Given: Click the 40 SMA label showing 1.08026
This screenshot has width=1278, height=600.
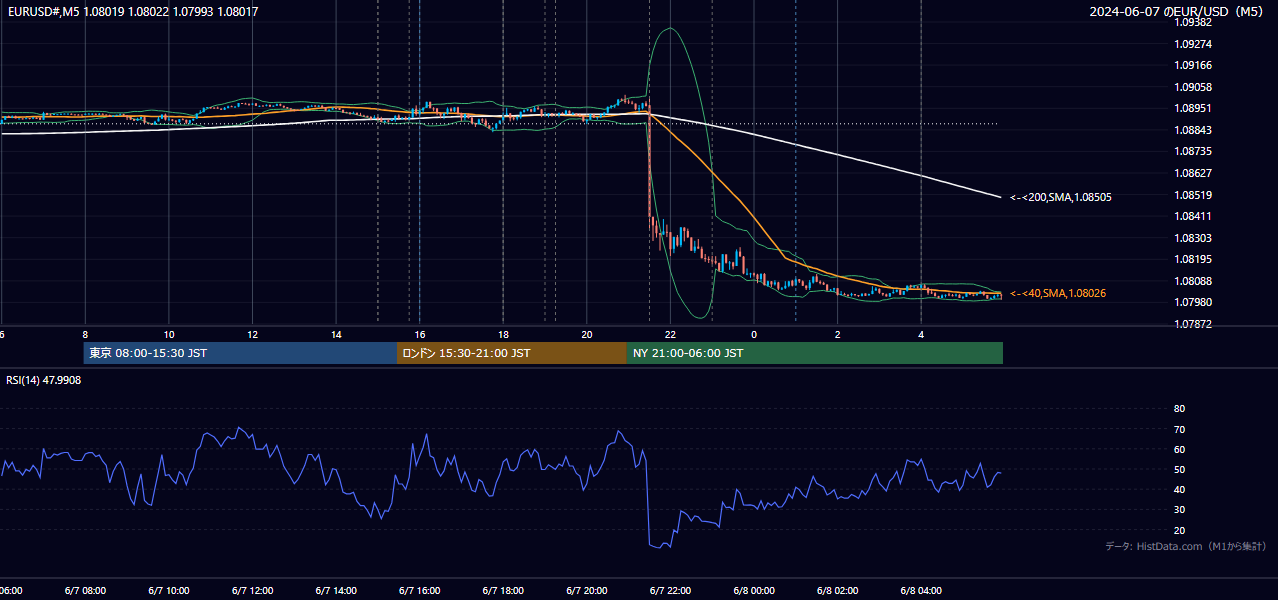Looking at the screenshot, I should pyautogui.click(x=1057, y=293).
